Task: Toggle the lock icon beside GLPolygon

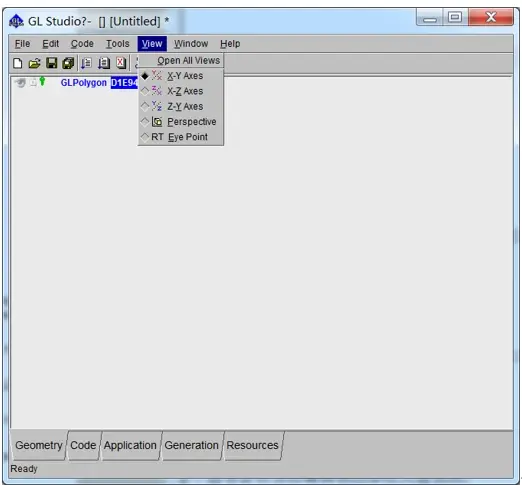Action: click(33, 82)
